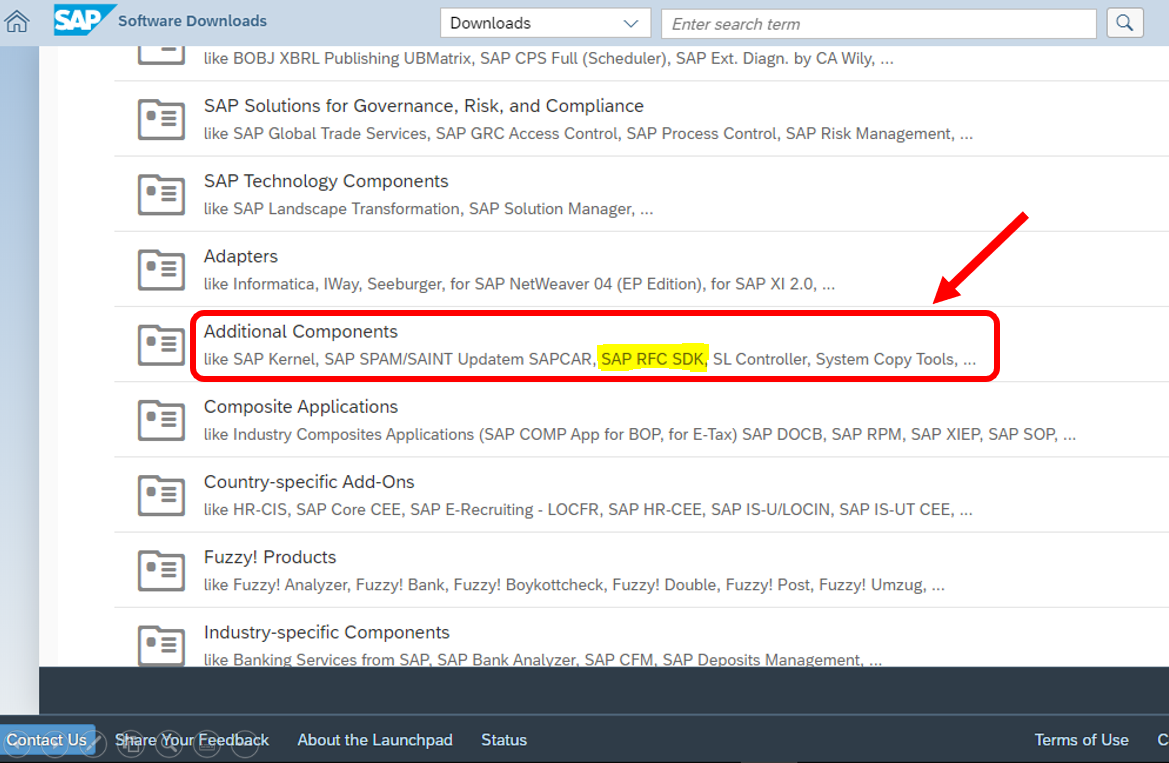Open the Adapters category
The image size is (1169, 763).
coord(241,257)
